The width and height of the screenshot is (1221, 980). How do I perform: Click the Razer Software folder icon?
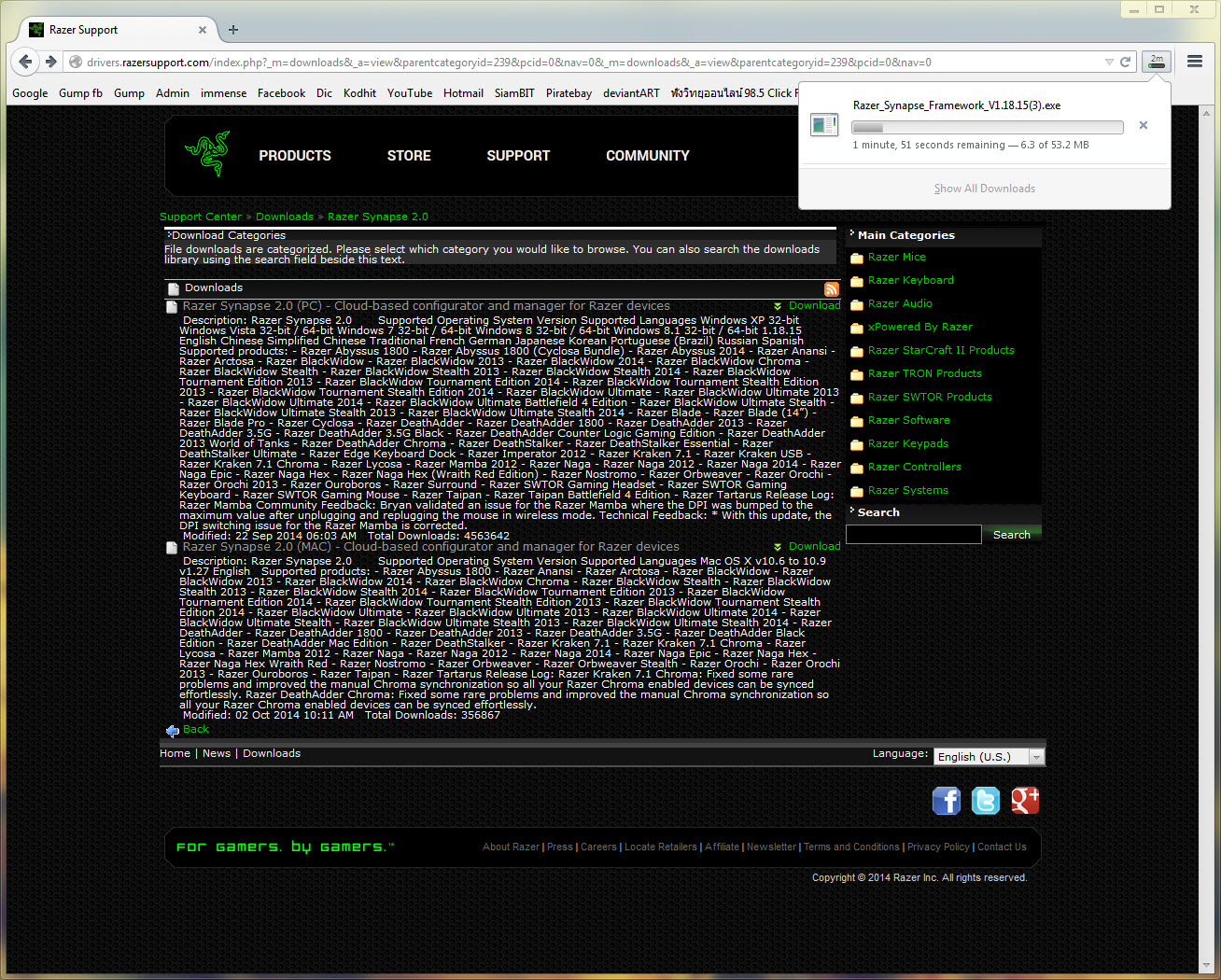tap(857, 421)
